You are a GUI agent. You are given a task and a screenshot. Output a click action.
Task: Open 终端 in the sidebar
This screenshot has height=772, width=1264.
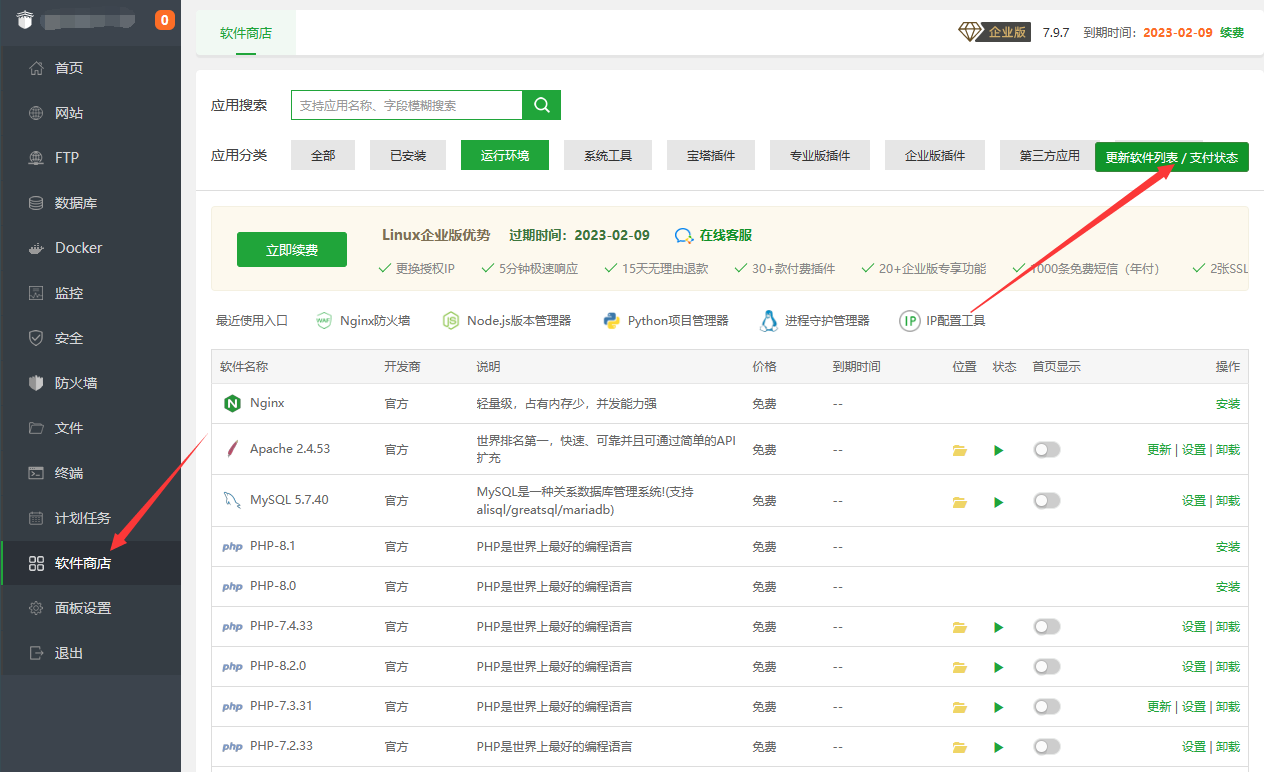pyautogui.click(x=90, y=473)
